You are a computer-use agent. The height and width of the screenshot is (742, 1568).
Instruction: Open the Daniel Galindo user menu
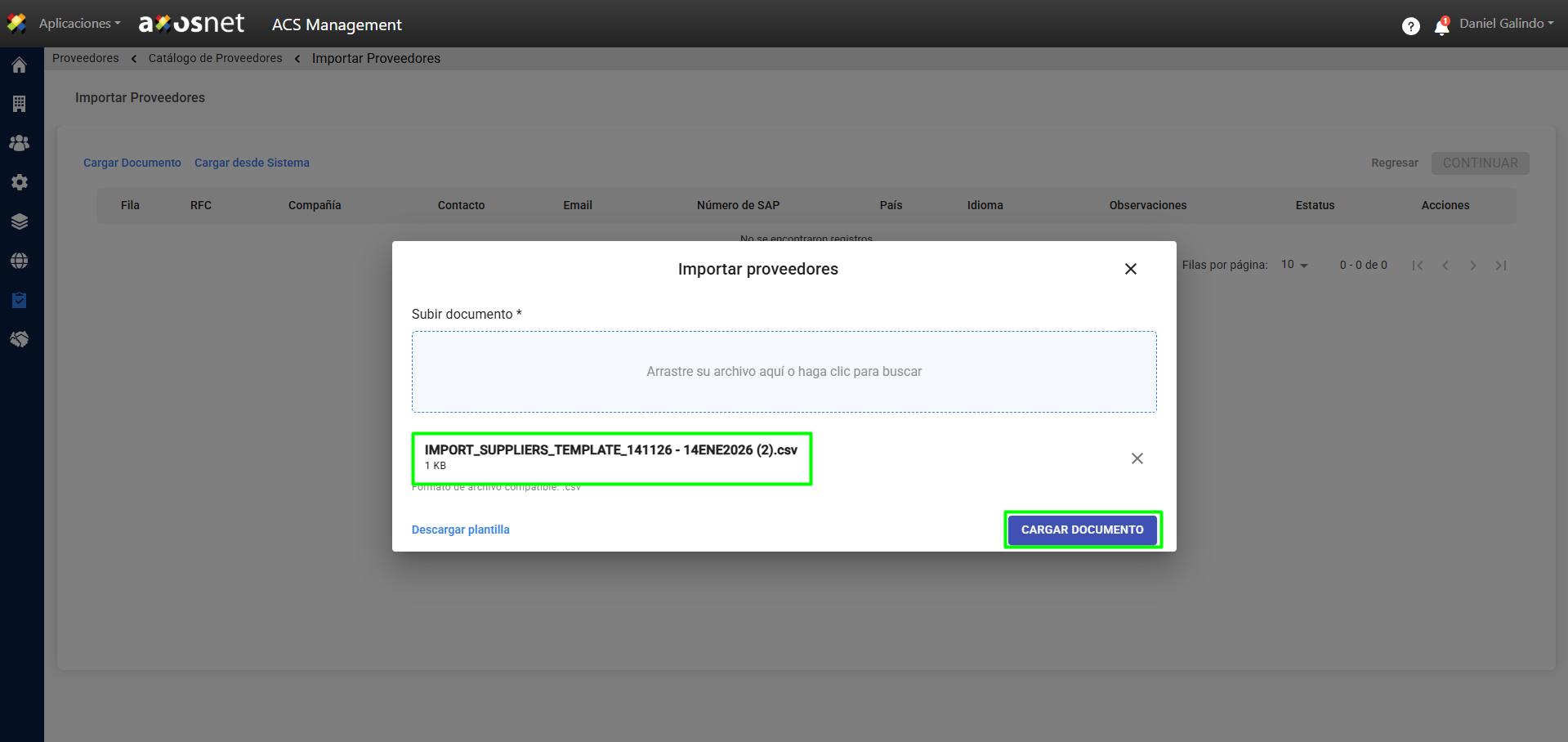(x=1506, y=24)
